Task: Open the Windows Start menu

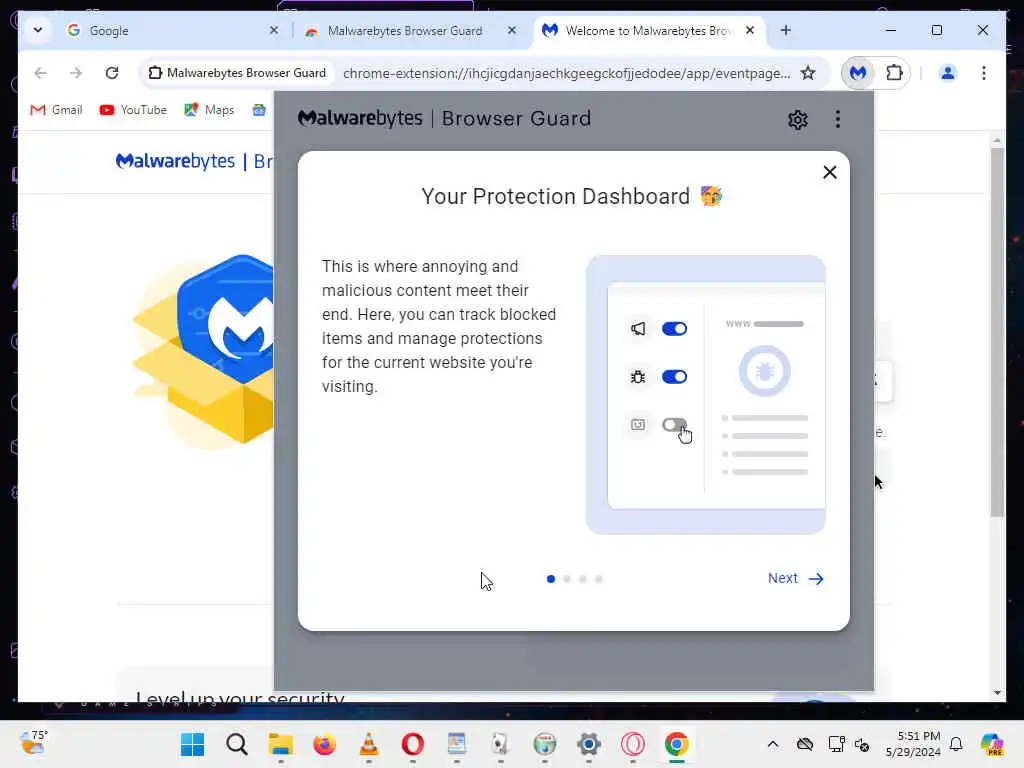Action: (x=193, y=744)
